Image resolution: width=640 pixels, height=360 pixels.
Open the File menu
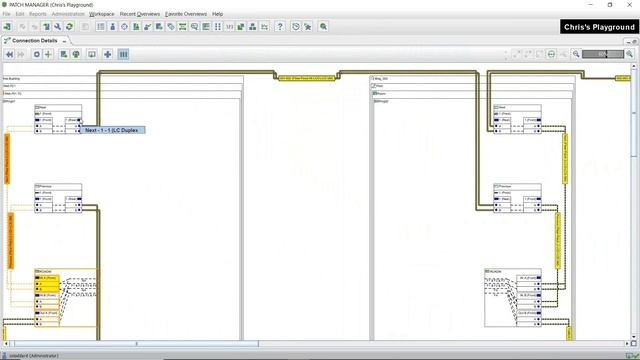point(7,14)
